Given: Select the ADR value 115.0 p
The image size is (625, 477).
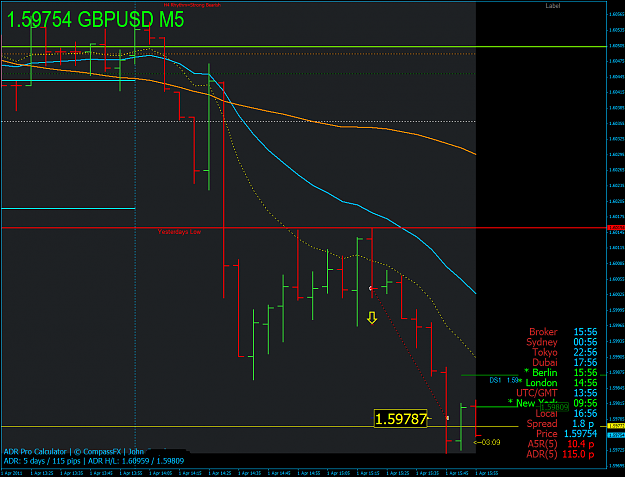Looking at the screenshot, I should pyautogui.click(x=578, y=454).
